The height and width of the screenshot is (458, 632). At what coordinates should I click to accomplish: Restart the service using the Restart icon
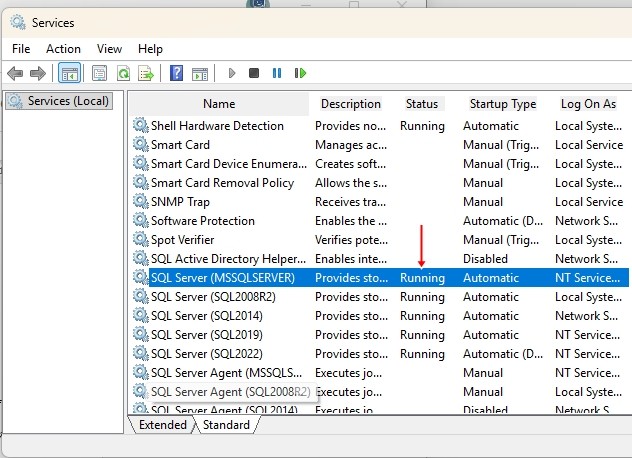(300, 73)
